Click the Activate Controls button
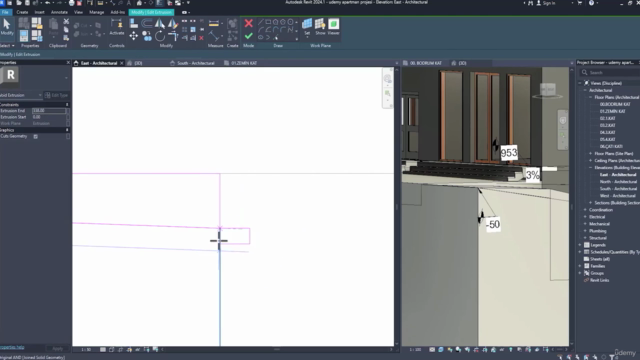640x360 pixels. [x=117, y=27]
